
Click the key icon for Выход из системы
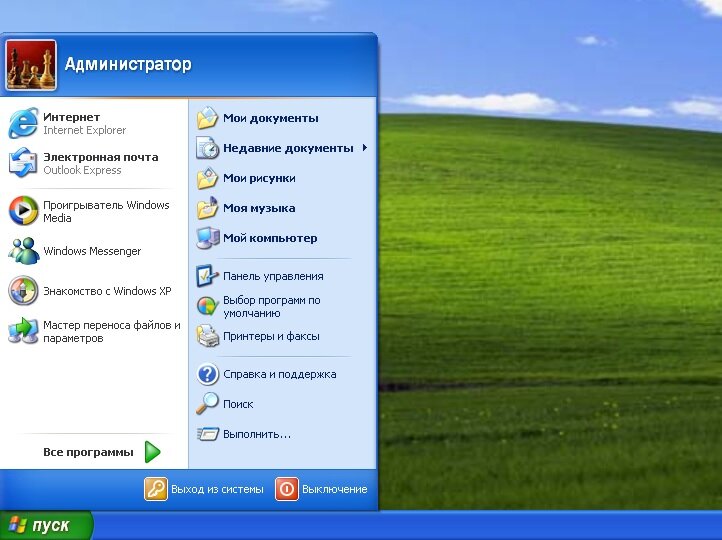click(x=156, y=489)
